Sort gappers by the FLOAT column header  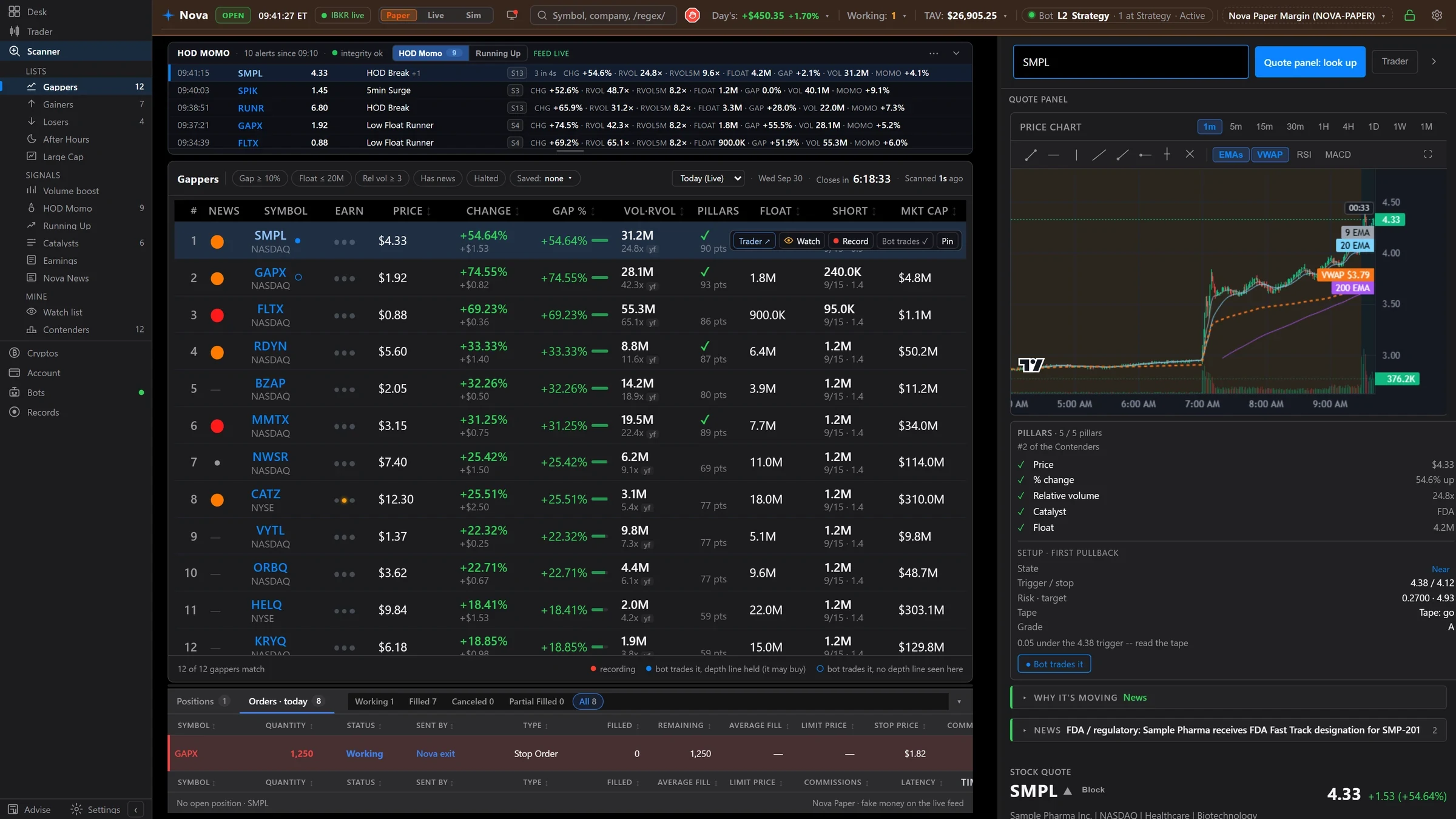click(780, 211)
